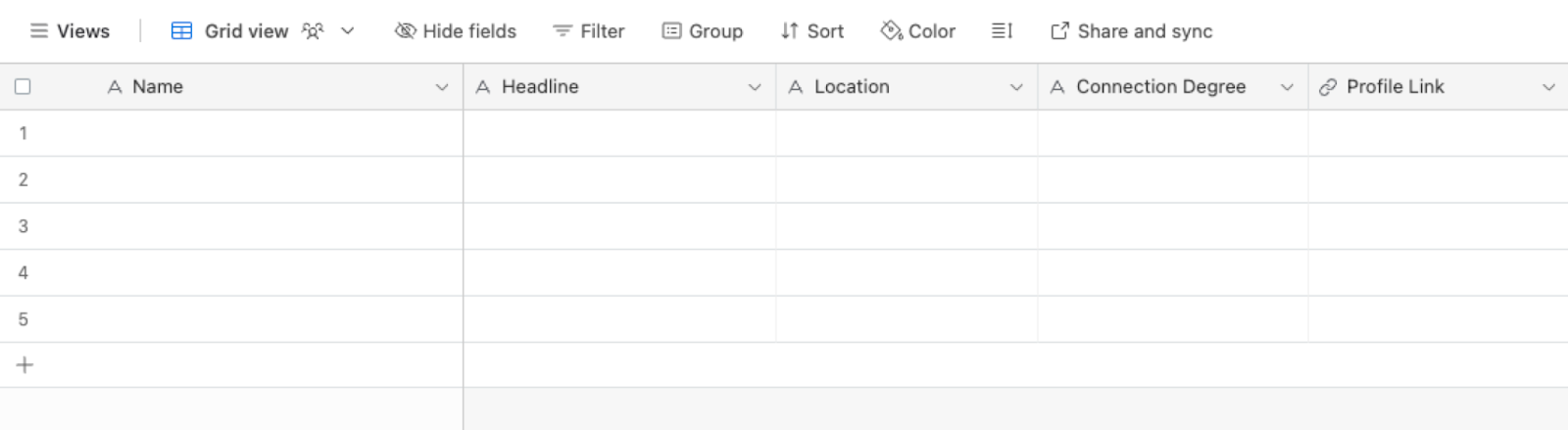Open the Views sidebar menu icon

39,31
